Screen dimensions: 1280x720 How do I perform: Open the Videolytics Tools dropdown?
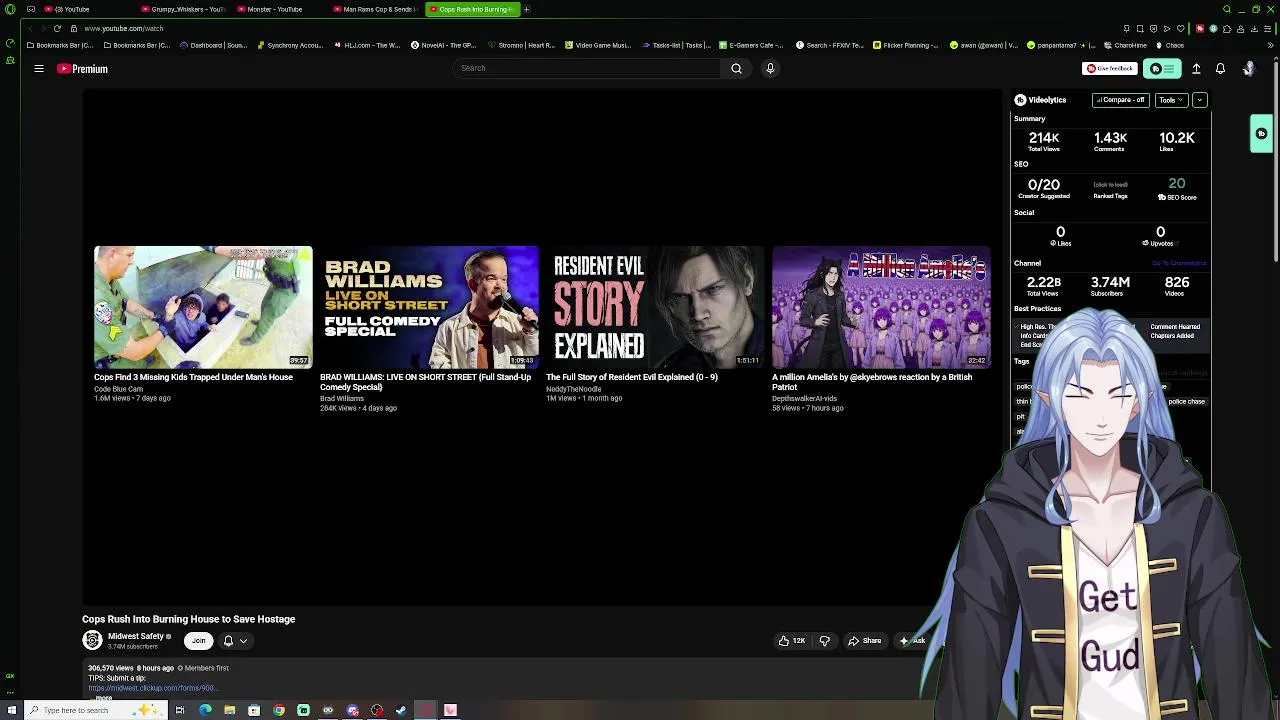click(1170, 100)
